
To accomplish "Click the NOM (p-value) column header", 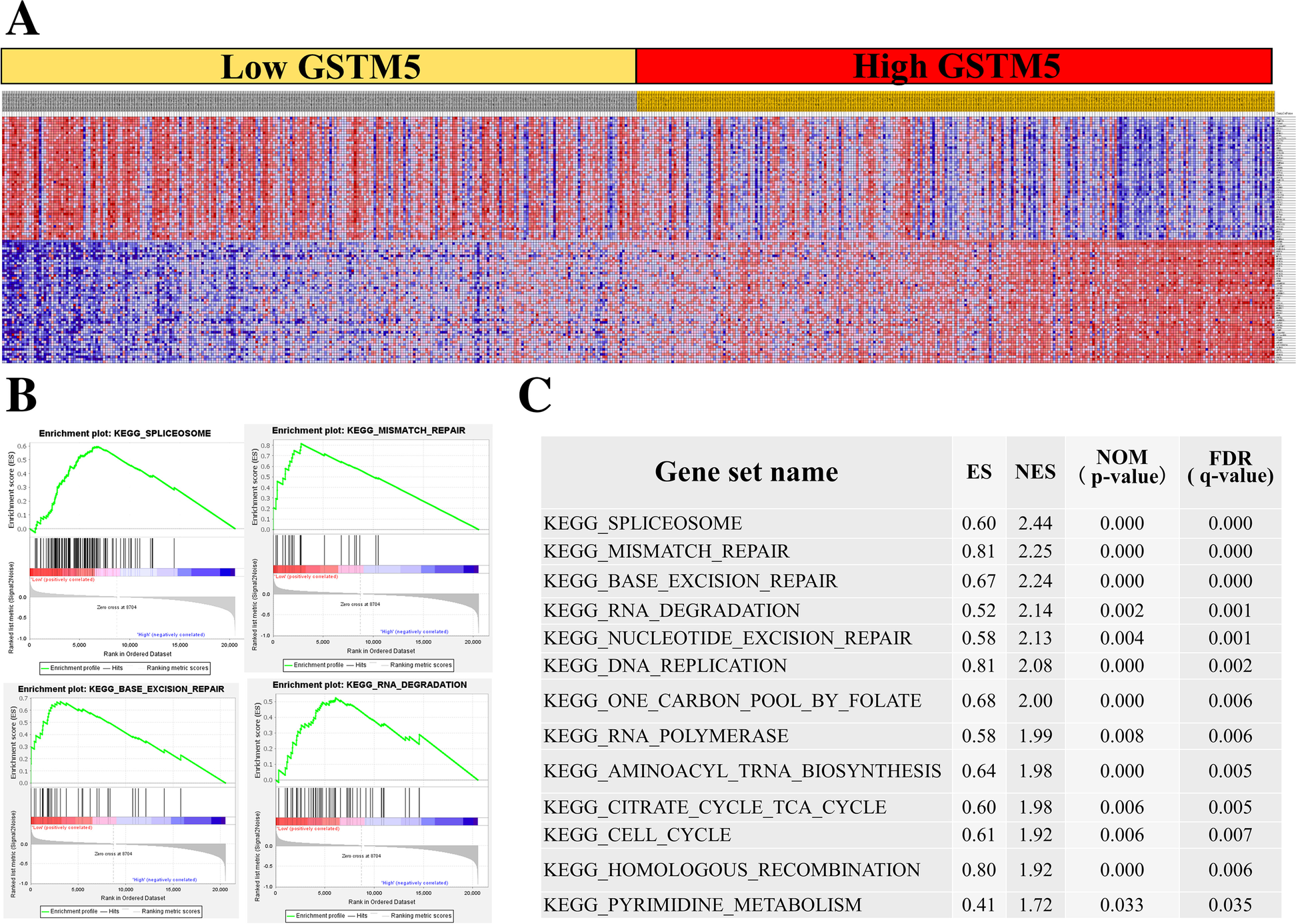I will tap(1122, 467).
